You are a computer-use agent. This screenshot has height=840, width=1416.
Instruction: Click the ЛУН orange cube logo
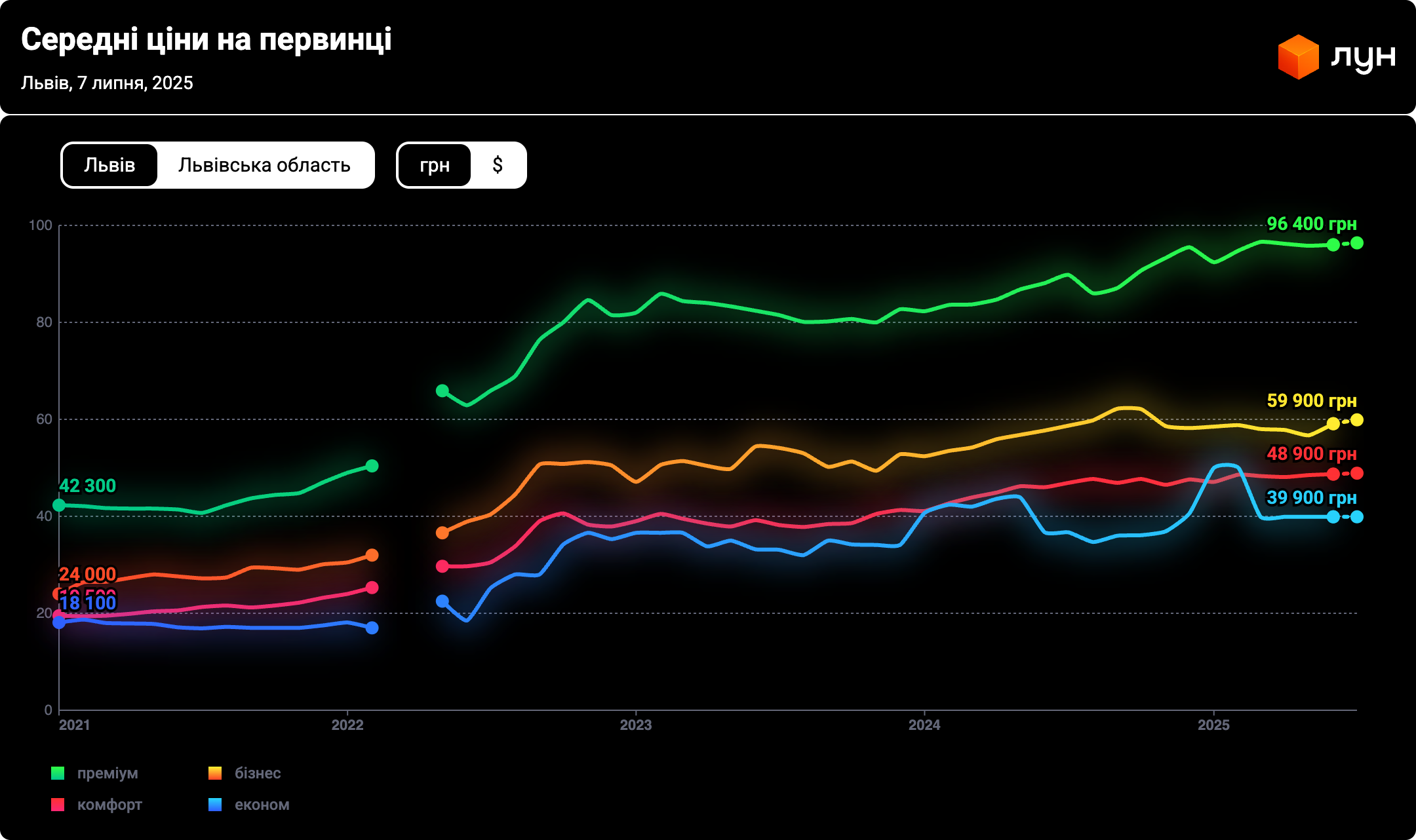1298,57
